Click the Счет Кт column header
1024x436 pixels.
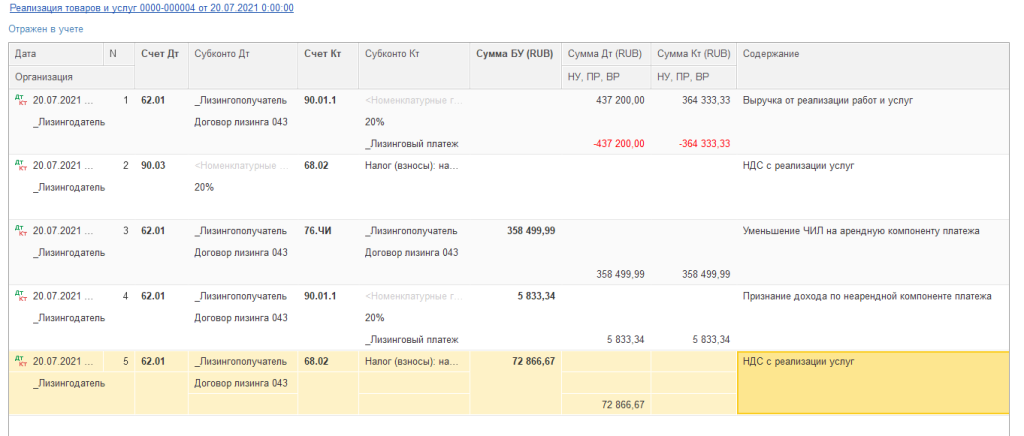click(x=322, y=53)
